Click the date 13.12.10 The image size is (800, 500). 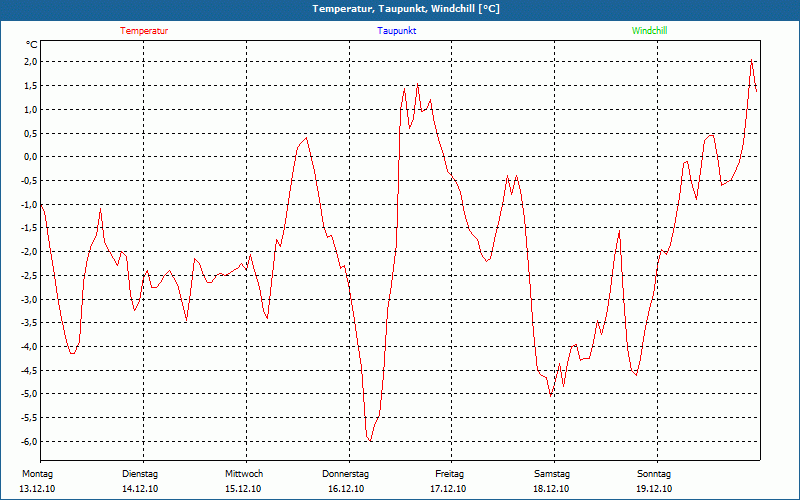pos(37,489)
